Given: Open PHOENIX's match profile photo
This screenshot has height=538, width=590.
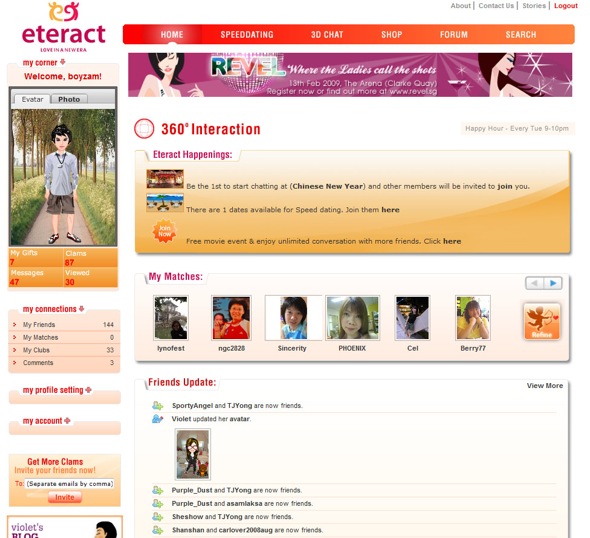Looking at the screenshot, I should point(352,318).
